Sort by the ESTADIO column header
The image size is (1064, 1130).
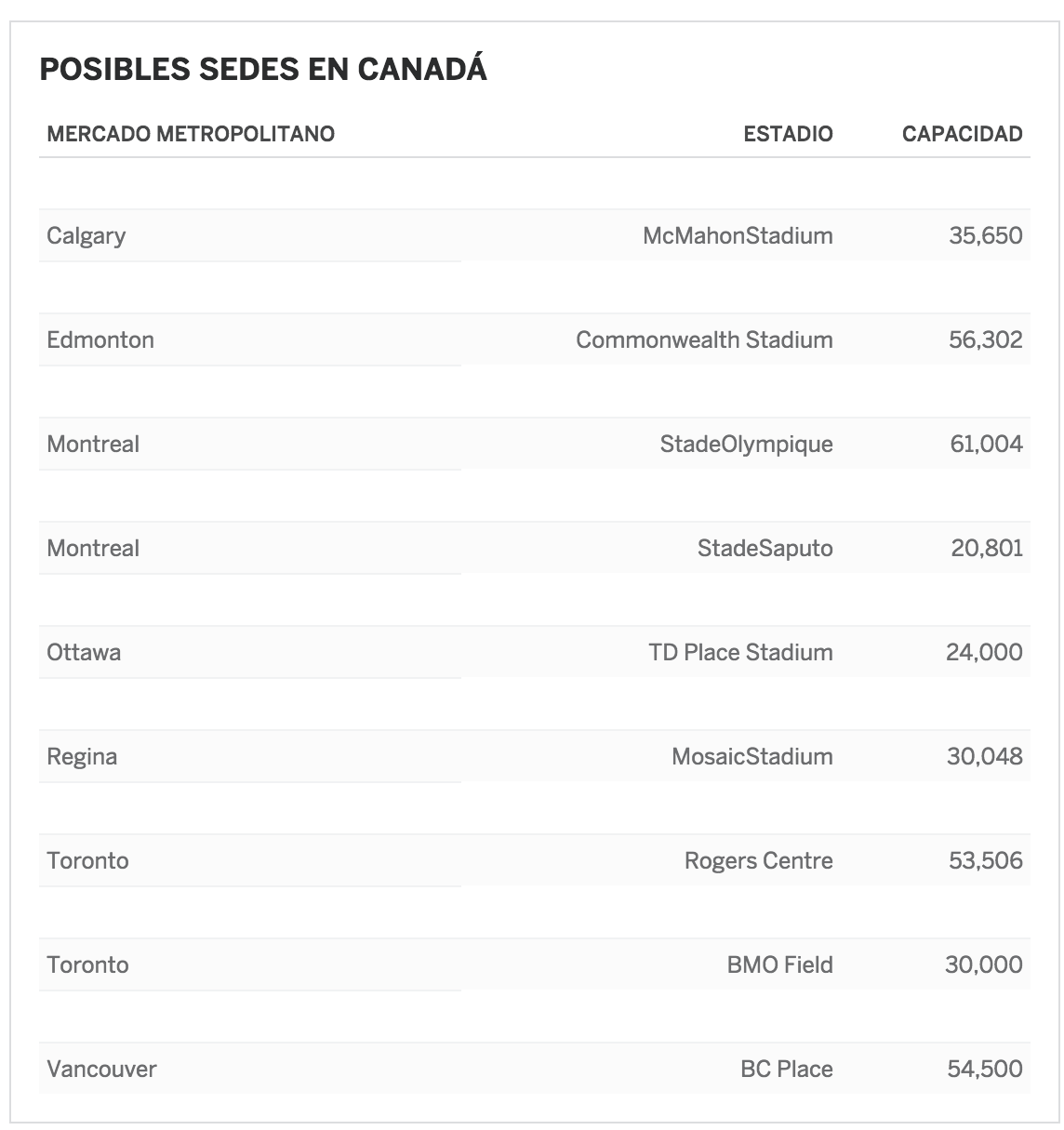788,134
